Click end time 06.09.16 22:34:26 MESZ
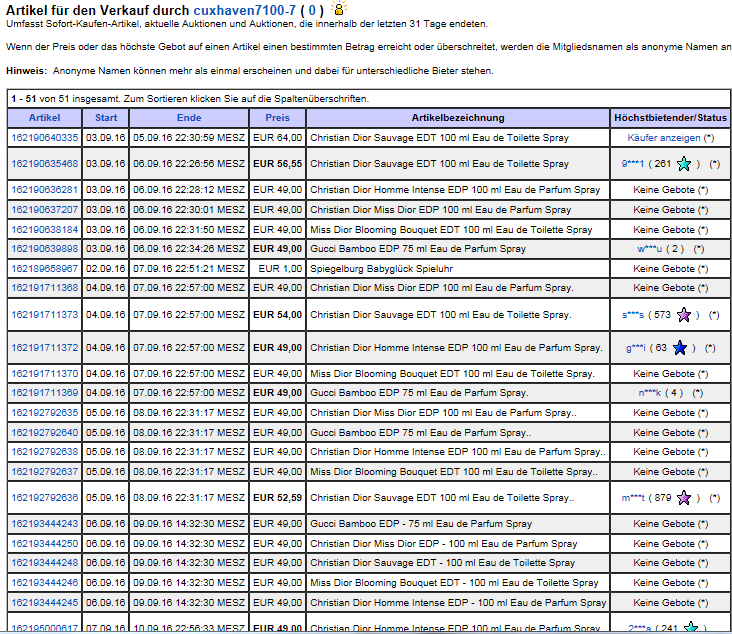732x634 pixels. [189, 249]
